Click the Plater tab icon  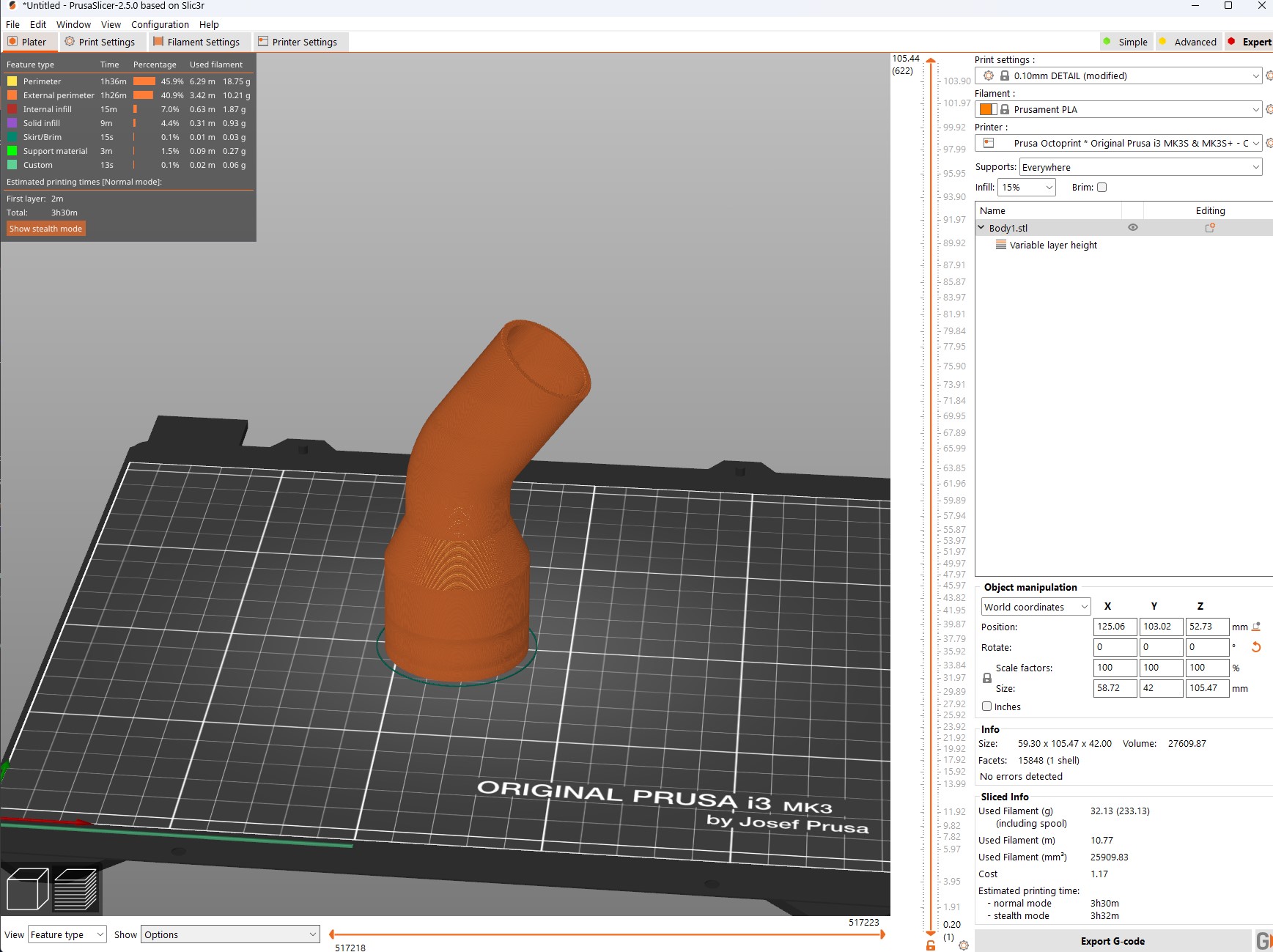[x=12, y=42]
